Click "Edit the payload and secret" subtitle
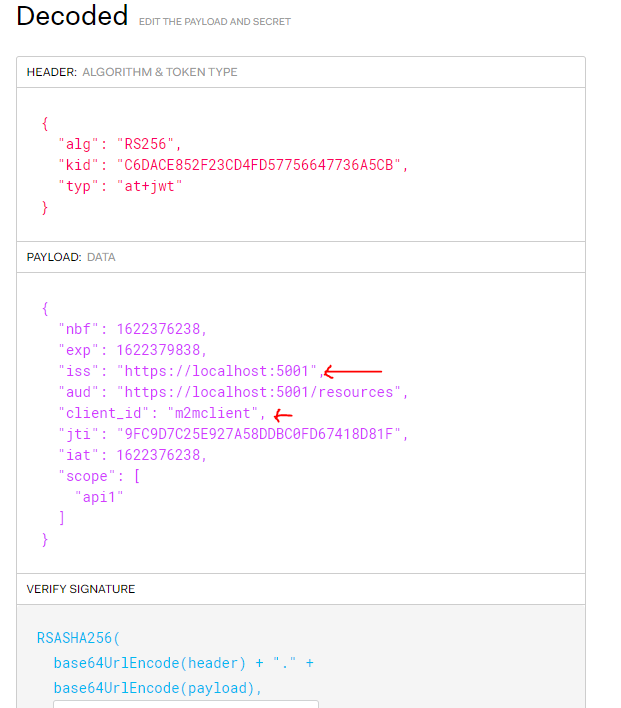The width and height of the screenshot is (621, 708). pyautogui.click(x=215, y=21)
